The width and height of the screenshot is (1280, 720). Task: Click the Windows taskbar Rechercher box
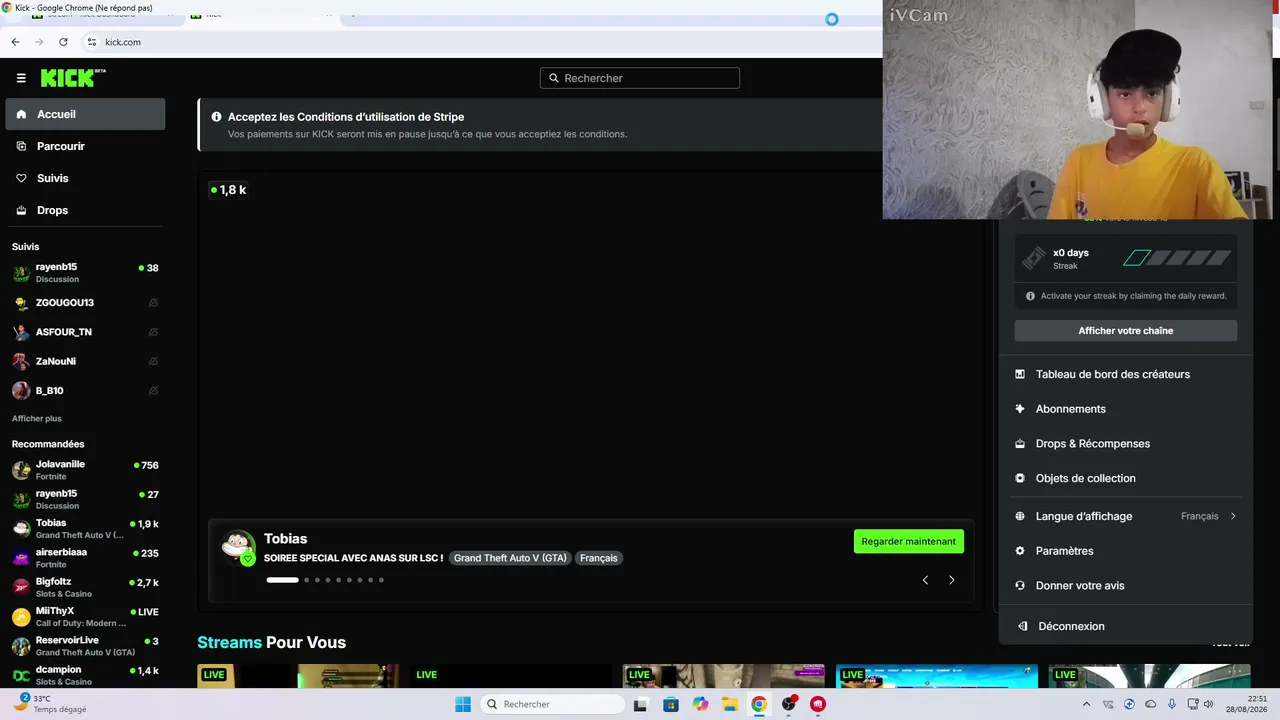point(552,704)
